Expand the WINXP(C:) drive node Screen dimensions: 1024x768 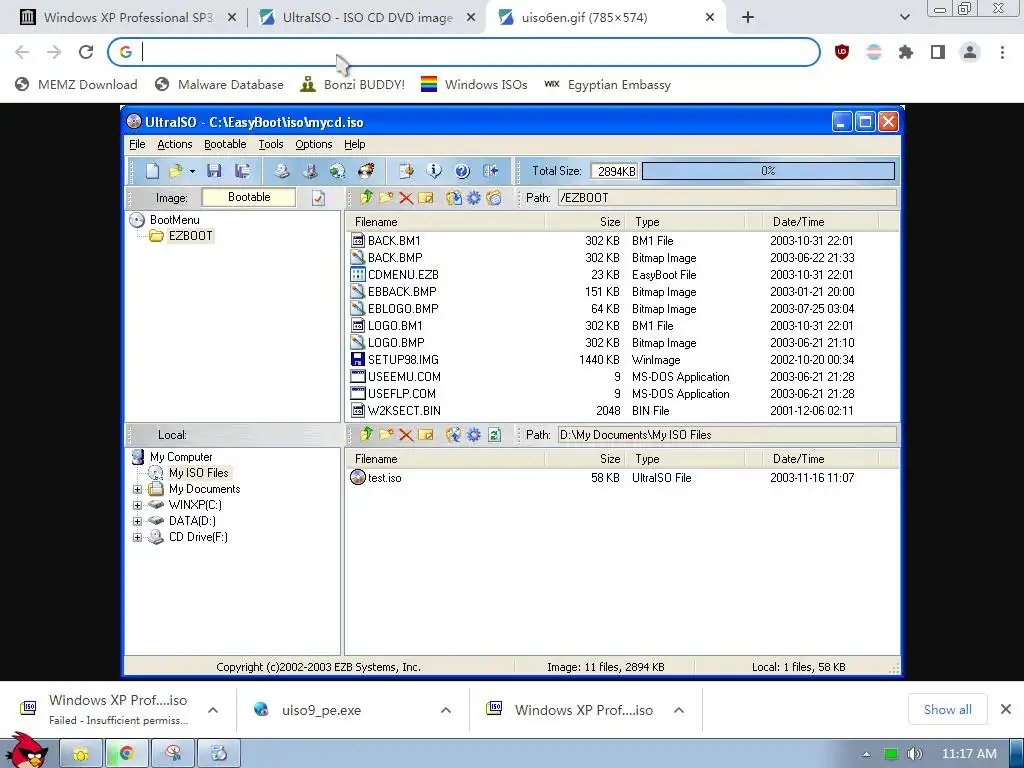click(137, 505)
